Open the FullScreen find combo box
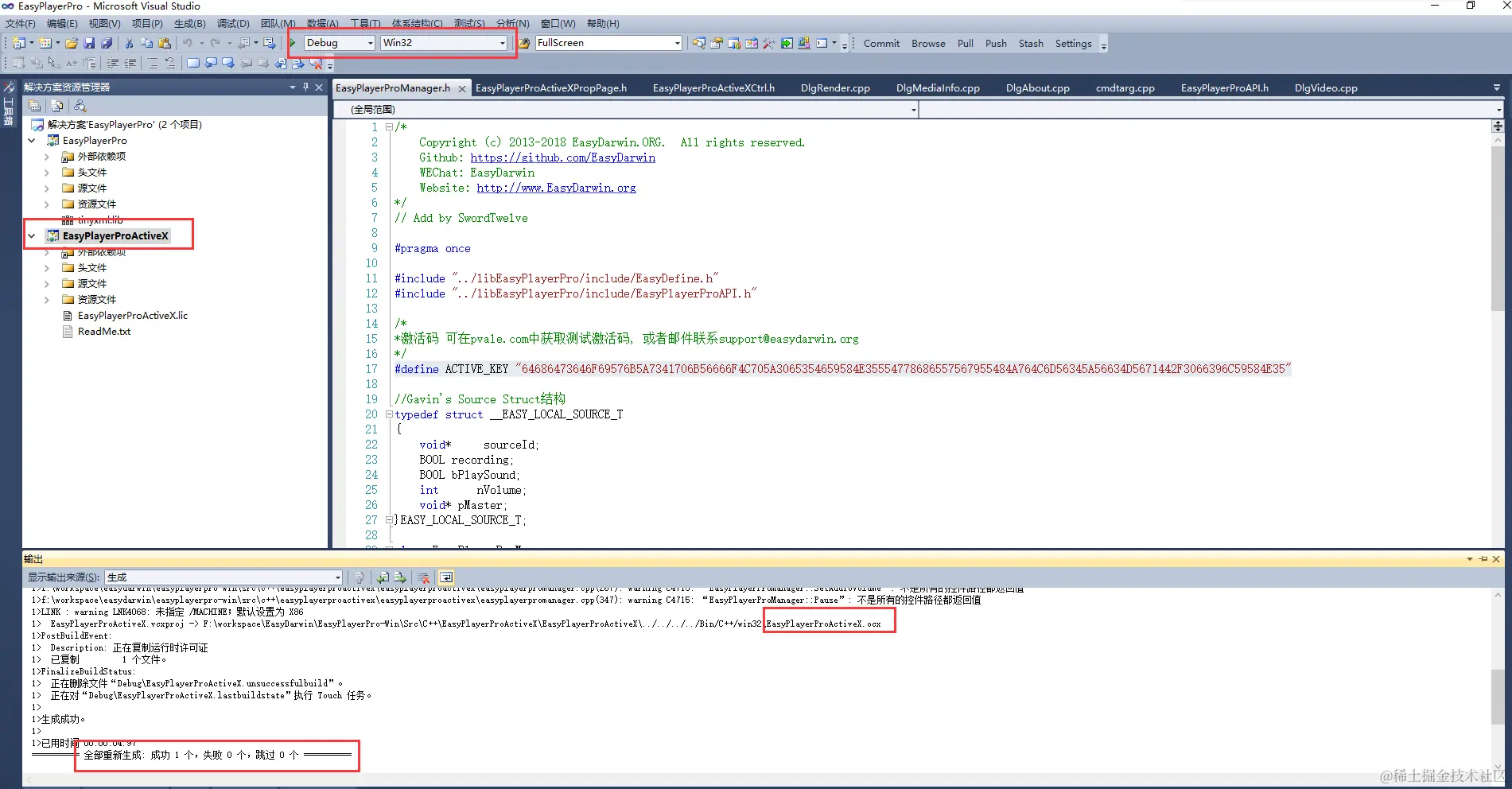Viewport: 1512px width, 789px height. [608, 43]
